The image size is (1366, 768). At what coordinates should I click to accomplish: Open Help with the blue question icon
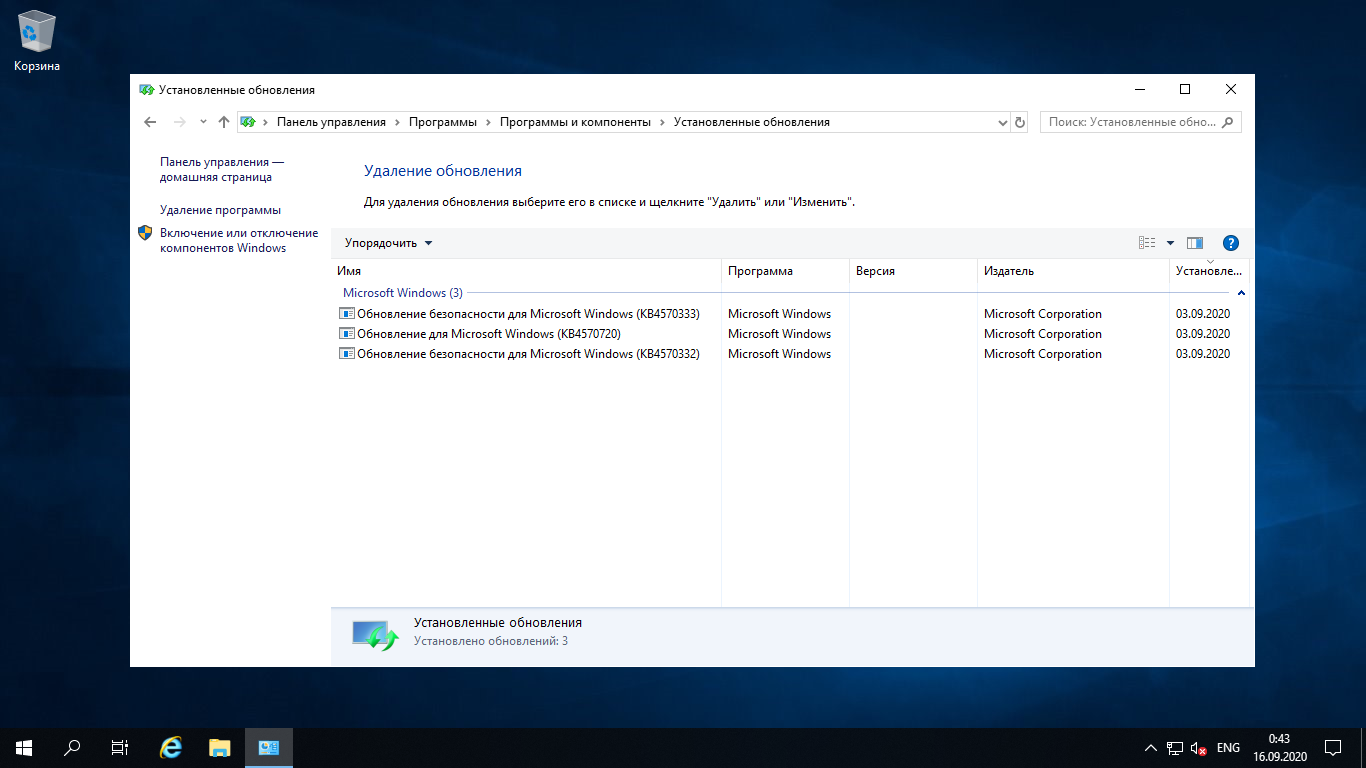1231,243
